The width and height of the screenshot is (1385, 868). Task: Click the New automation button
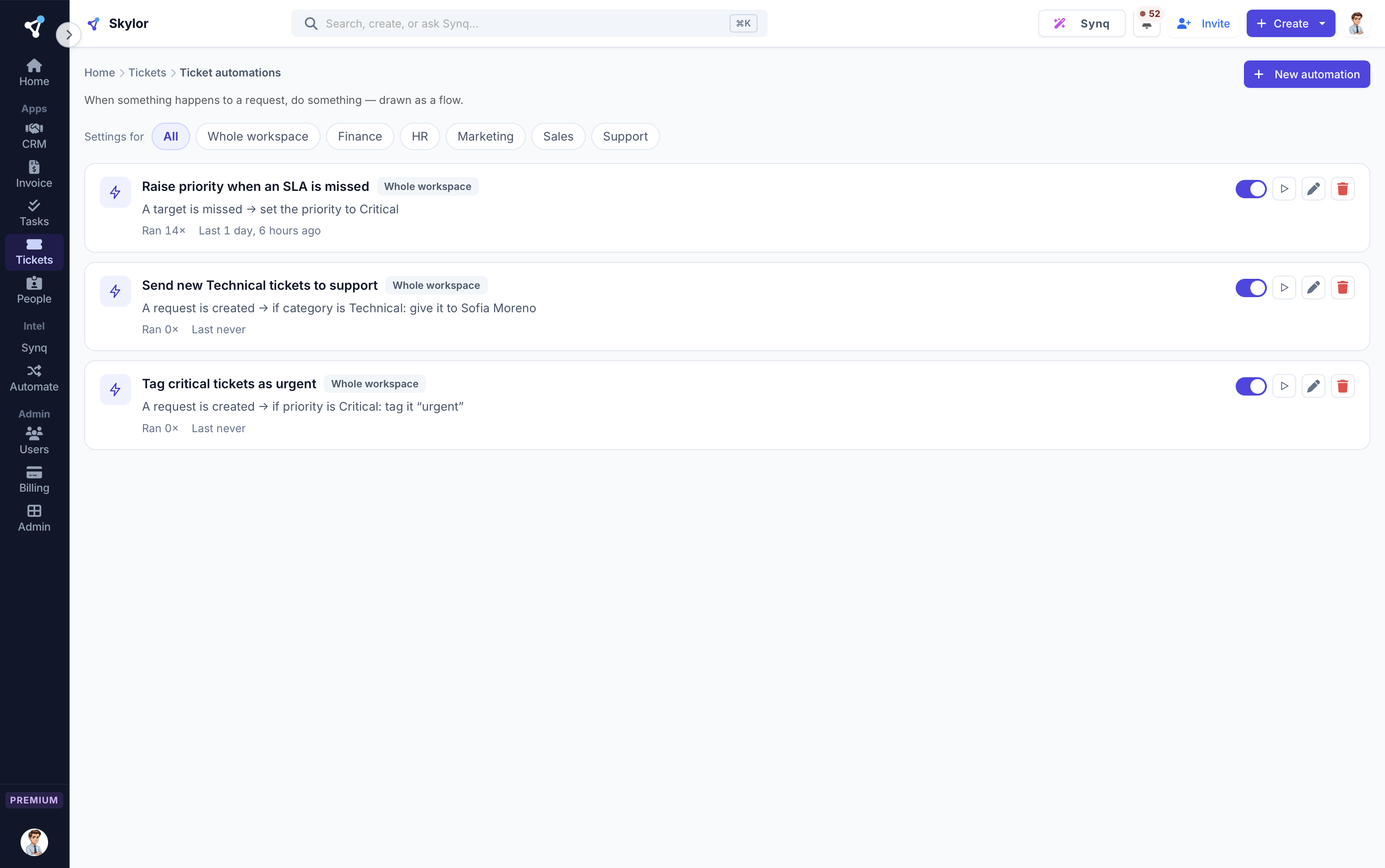click(1306, 74)
